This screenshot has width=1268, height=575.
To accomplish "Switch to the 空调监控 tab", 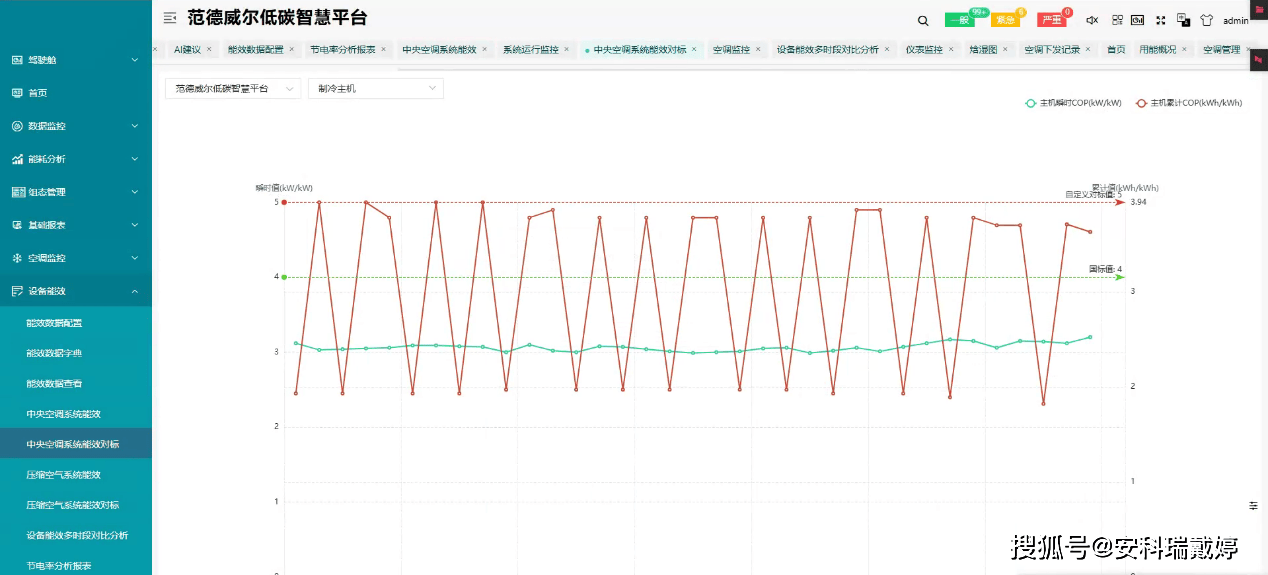I will coord(731,49).
